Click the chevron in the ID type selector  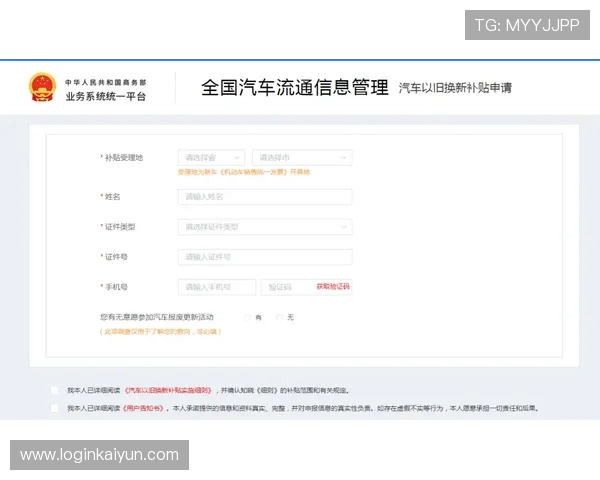click(x=344, y=227)
